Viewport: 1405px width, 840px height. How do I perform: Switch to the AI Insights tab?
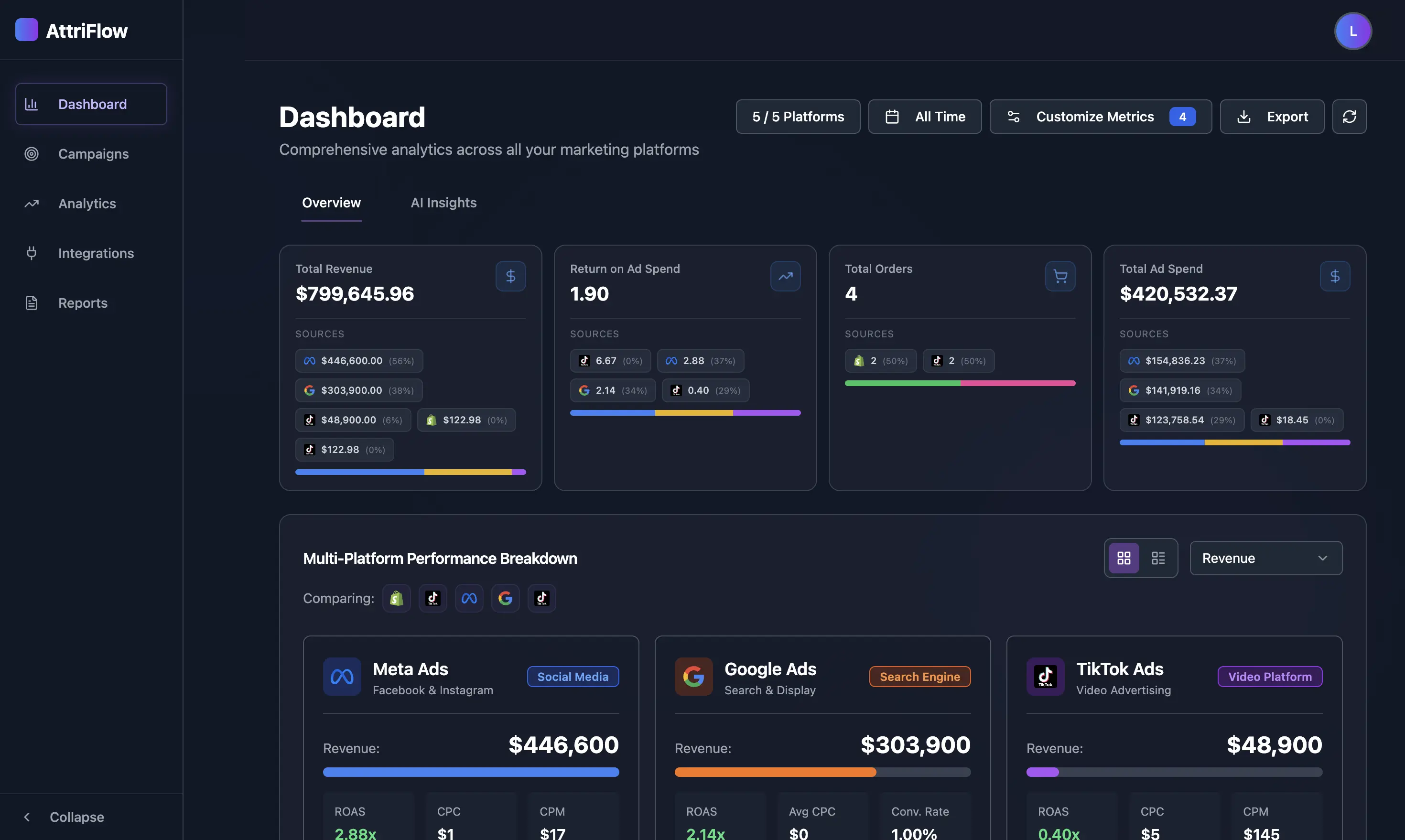click(443, 203)
